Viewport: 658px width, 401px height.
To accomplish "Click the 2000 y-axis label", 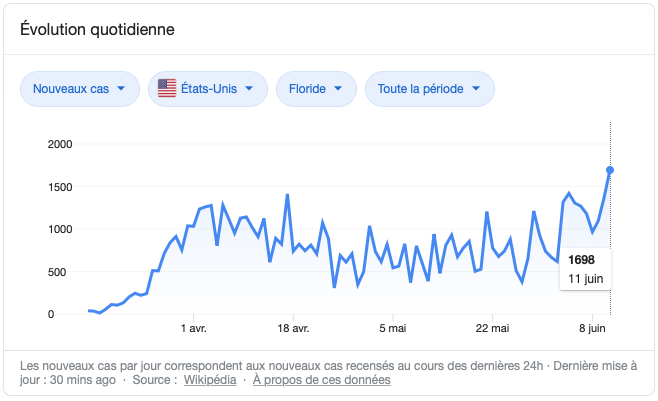I will click(x=59, y=144).
